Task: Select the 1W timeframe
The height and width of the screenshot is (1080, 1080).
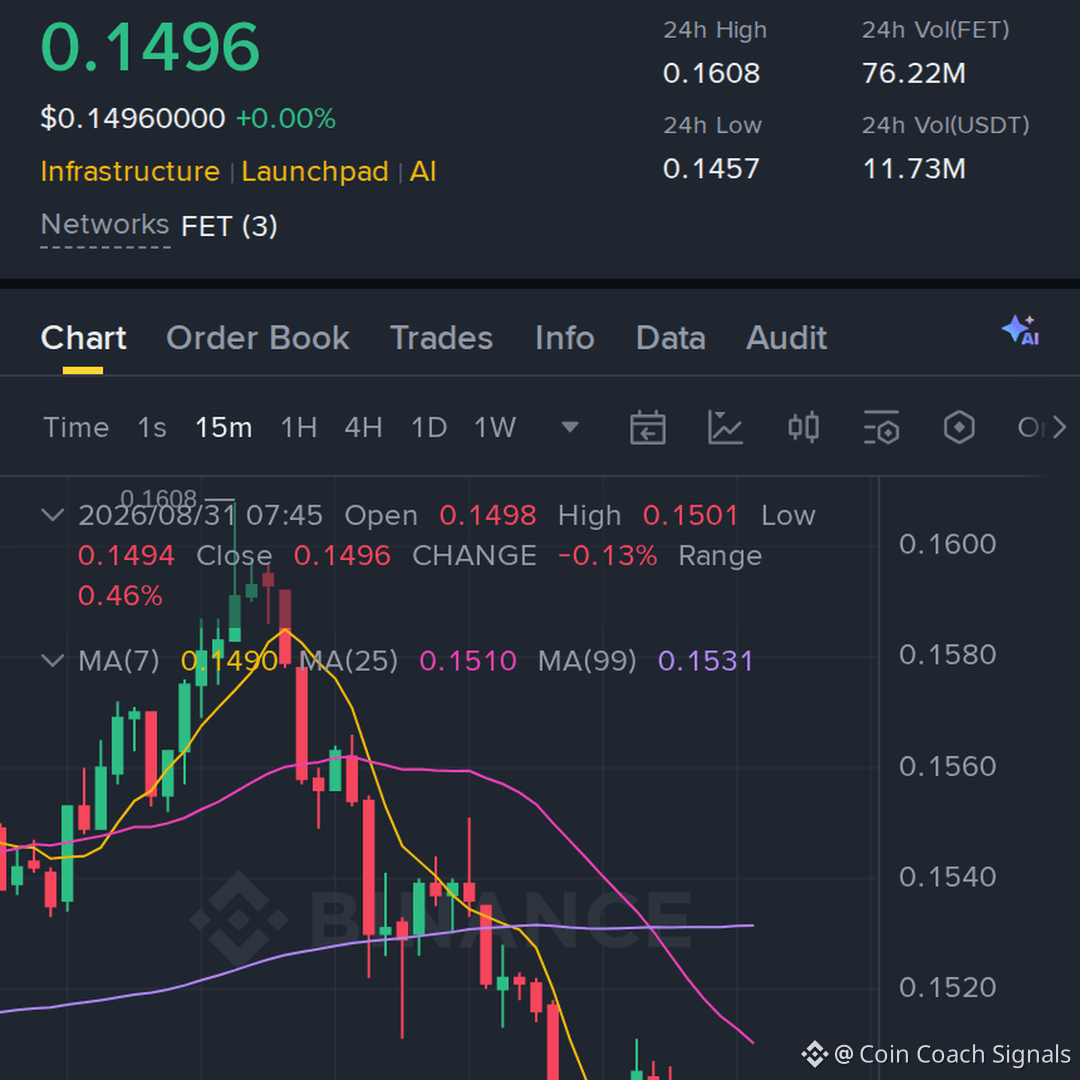Action: (x=495, y=428)
